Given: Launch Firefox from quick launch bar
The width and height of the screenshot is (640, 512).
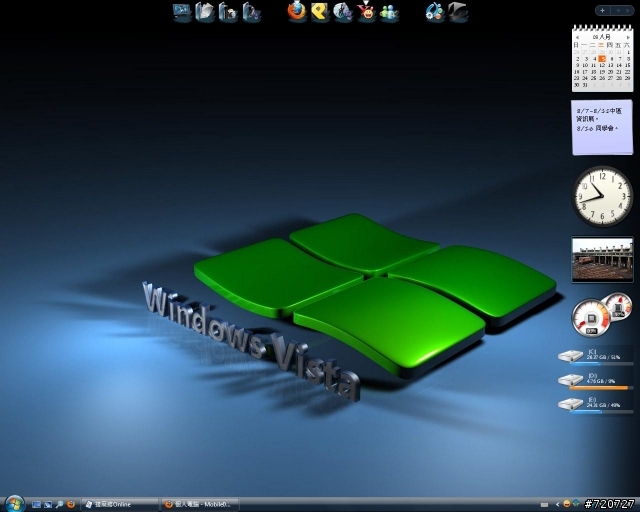Looking at the screenshot, I should pyautogui.click(x=71, y=505).
